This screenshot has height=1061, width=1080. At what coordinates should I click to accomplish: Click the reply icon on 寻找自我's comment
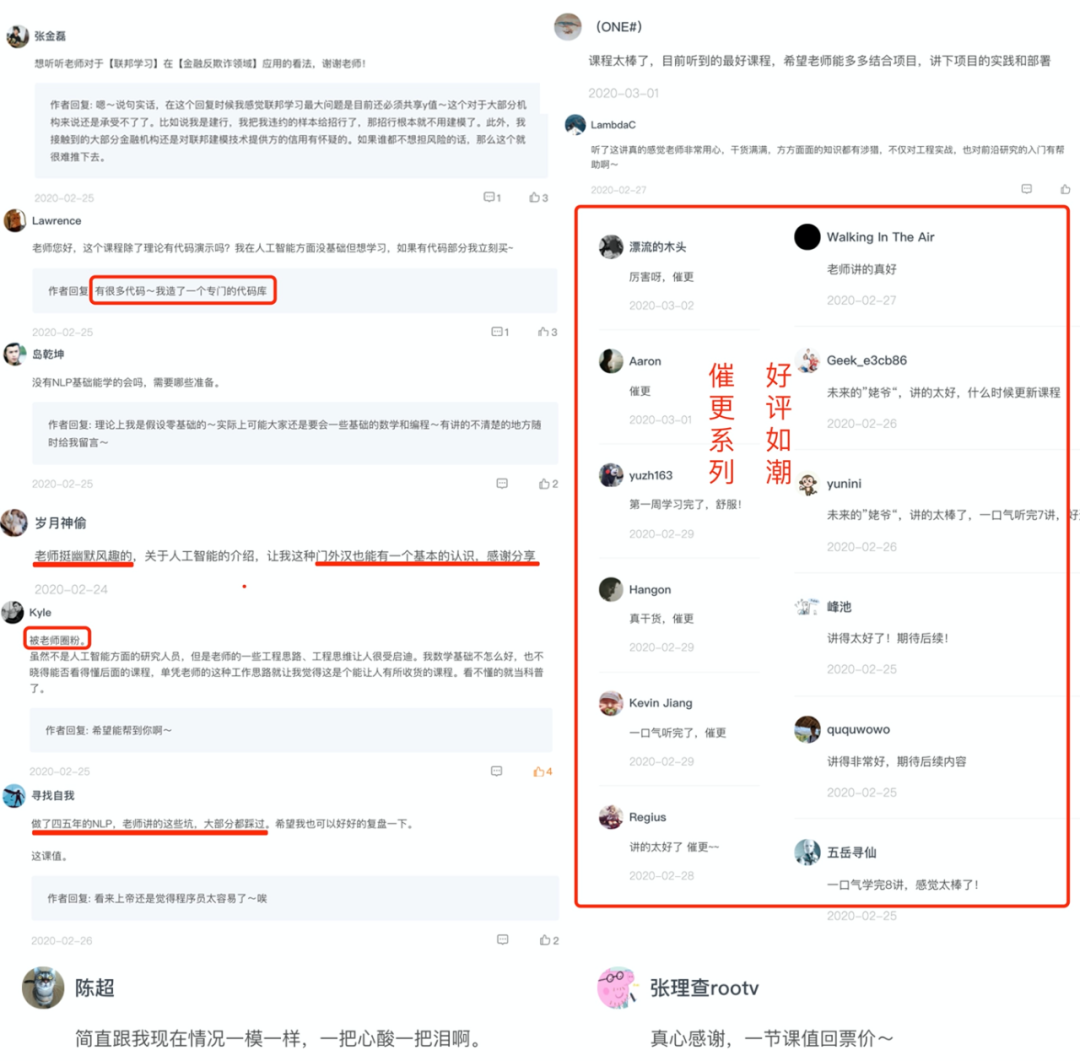pyautogui.click(x=503, y=940)
